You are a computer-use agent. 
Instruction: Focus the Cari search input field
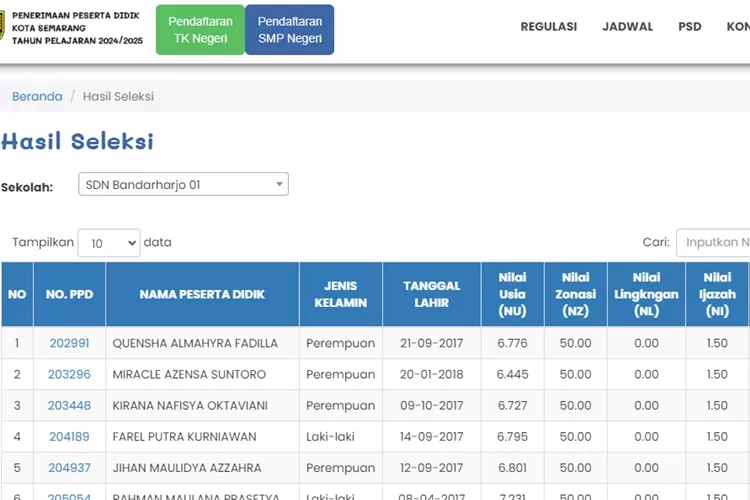(713, 243)
